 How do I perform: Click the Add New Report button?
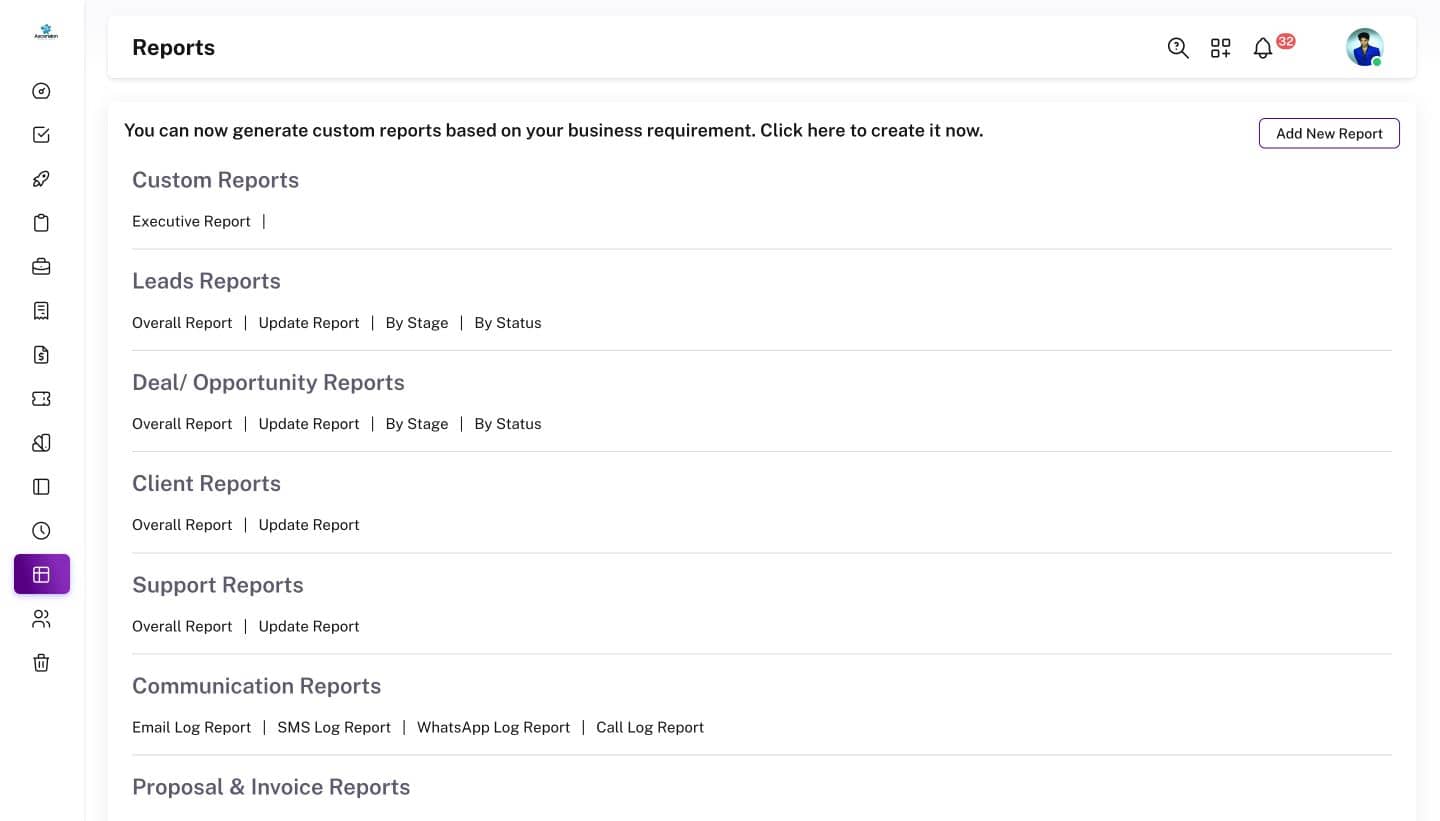(x=1329, y=133)
